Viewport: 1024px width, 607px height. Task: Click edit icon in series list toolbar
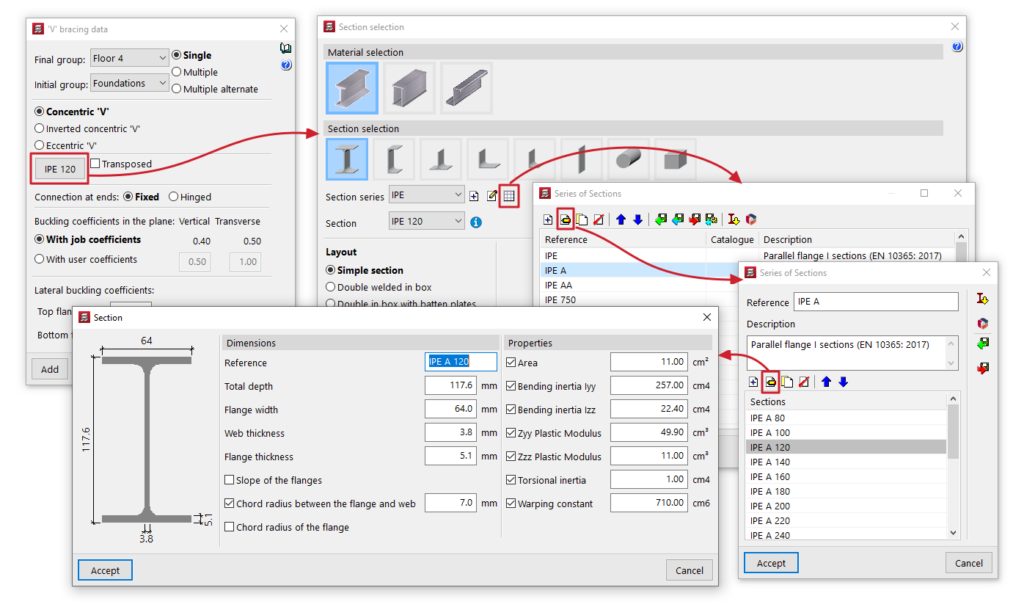[x=566, y=220]
